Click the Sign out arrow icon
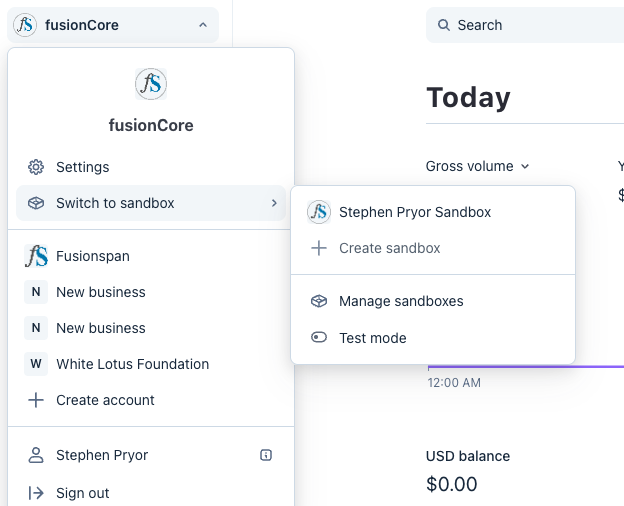Image resolution: width=624 pixels, height=506 pixels. pos(36,493)
